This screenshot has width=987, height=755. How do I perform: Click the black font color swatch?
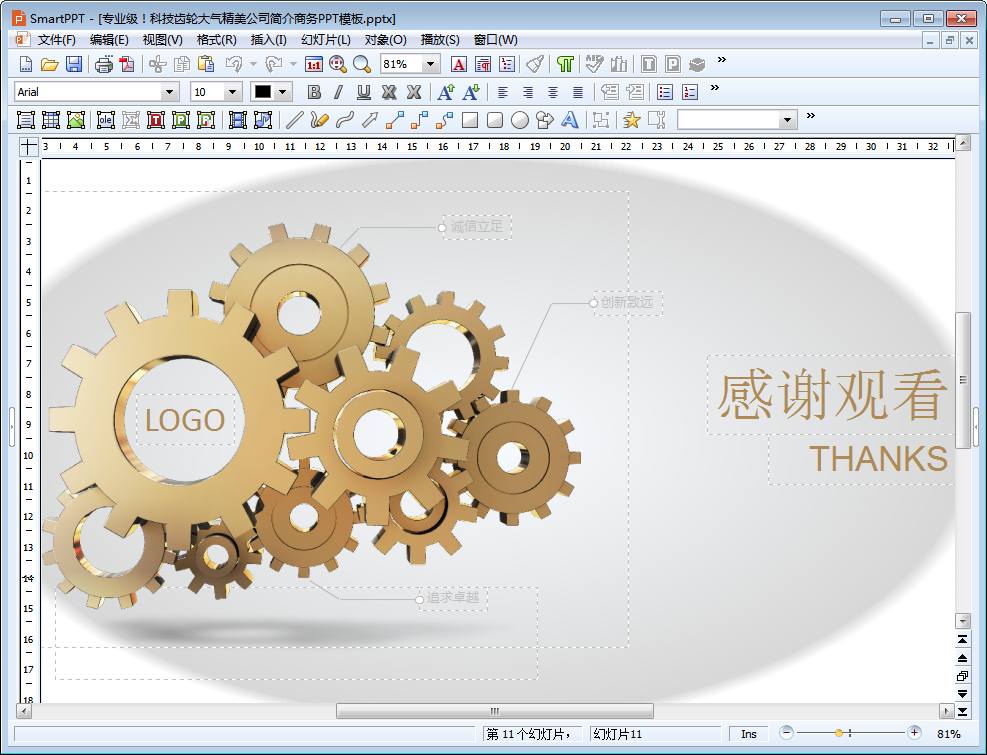(x=263, y=92)
